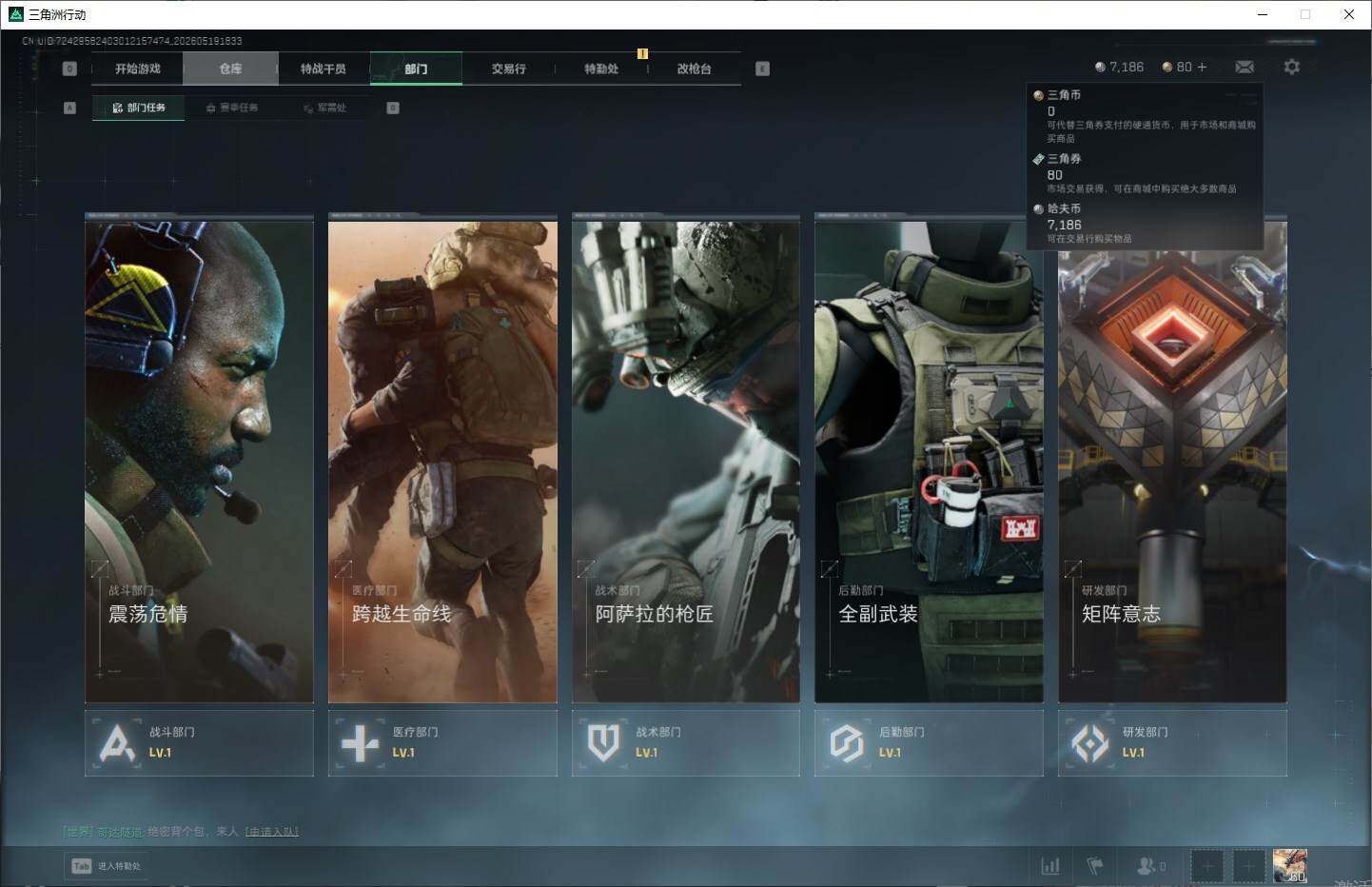The width and height of the screenshot is (1372, 887).
Task: Click the 战斗部门 LV.1 button
Action: 199,742
